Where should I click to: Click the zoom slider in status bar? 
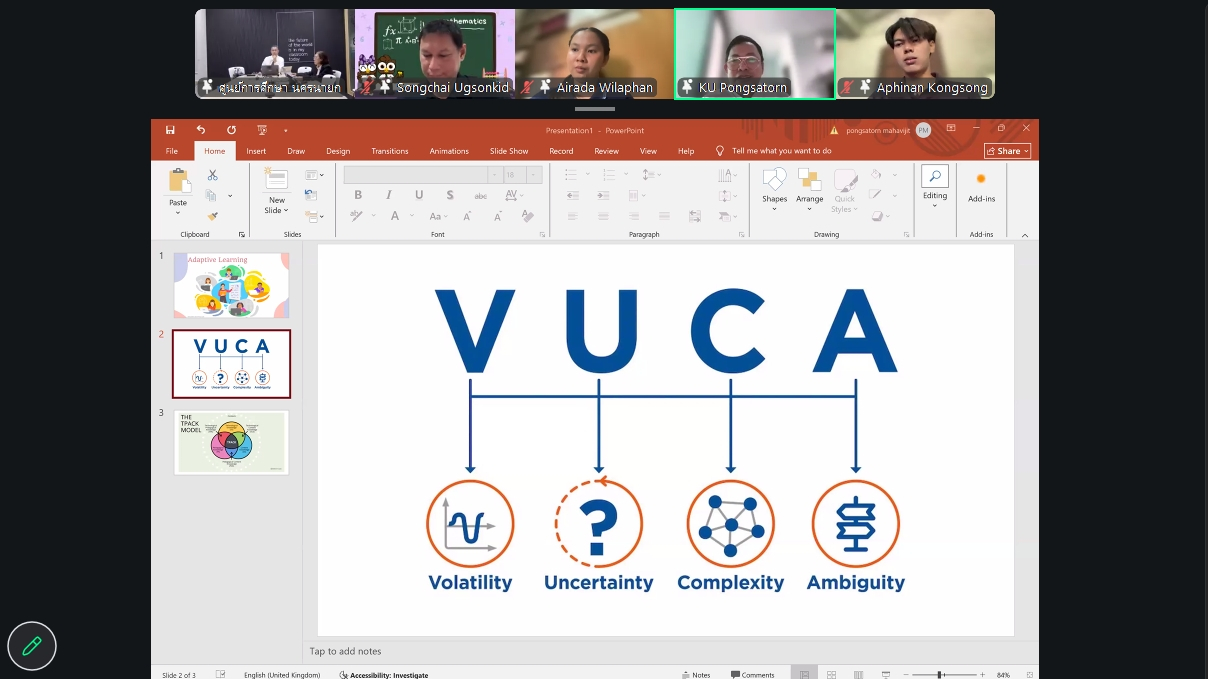(940, 675)
